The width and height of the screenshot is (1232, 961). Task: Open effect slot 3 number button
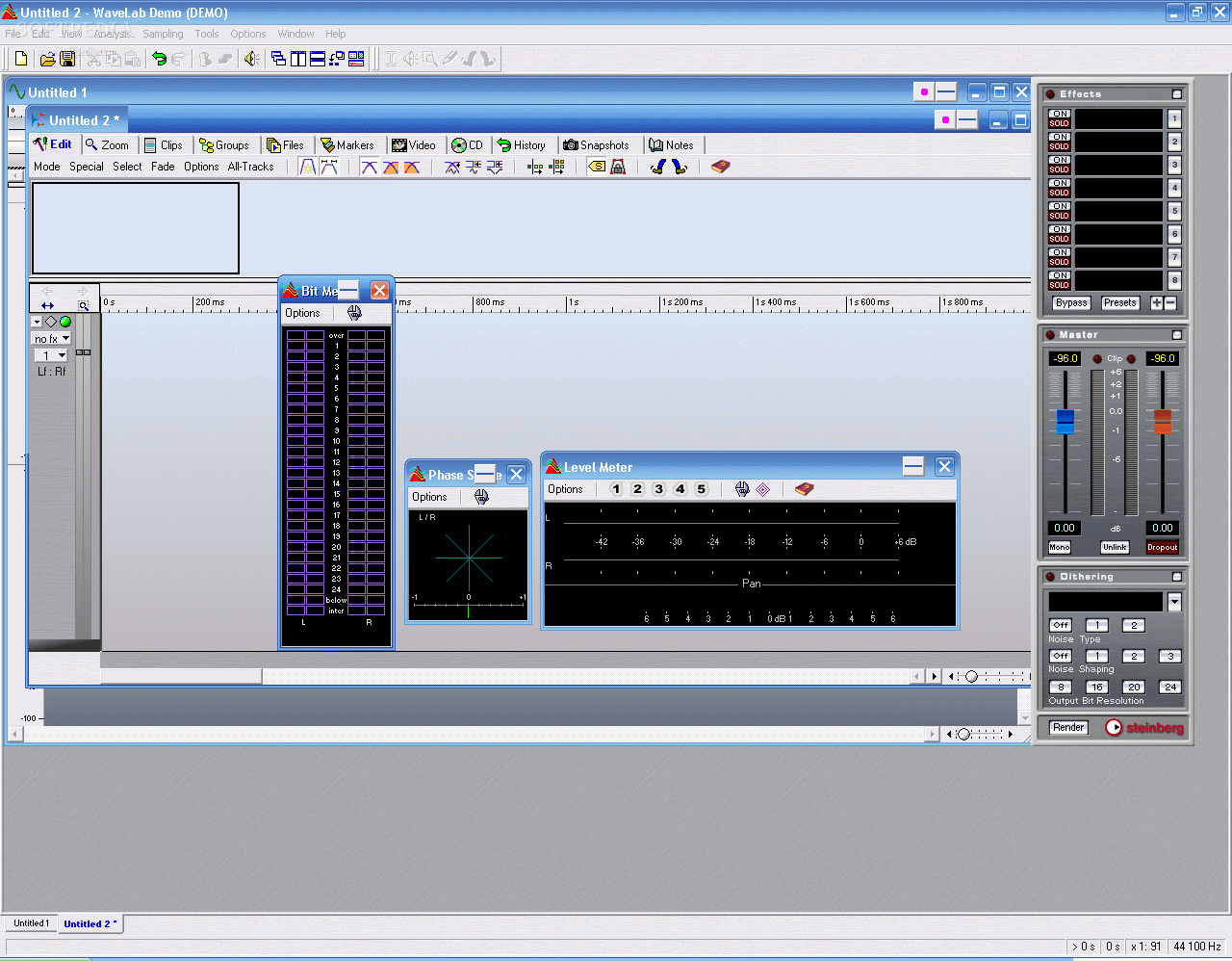(1174, 165)
